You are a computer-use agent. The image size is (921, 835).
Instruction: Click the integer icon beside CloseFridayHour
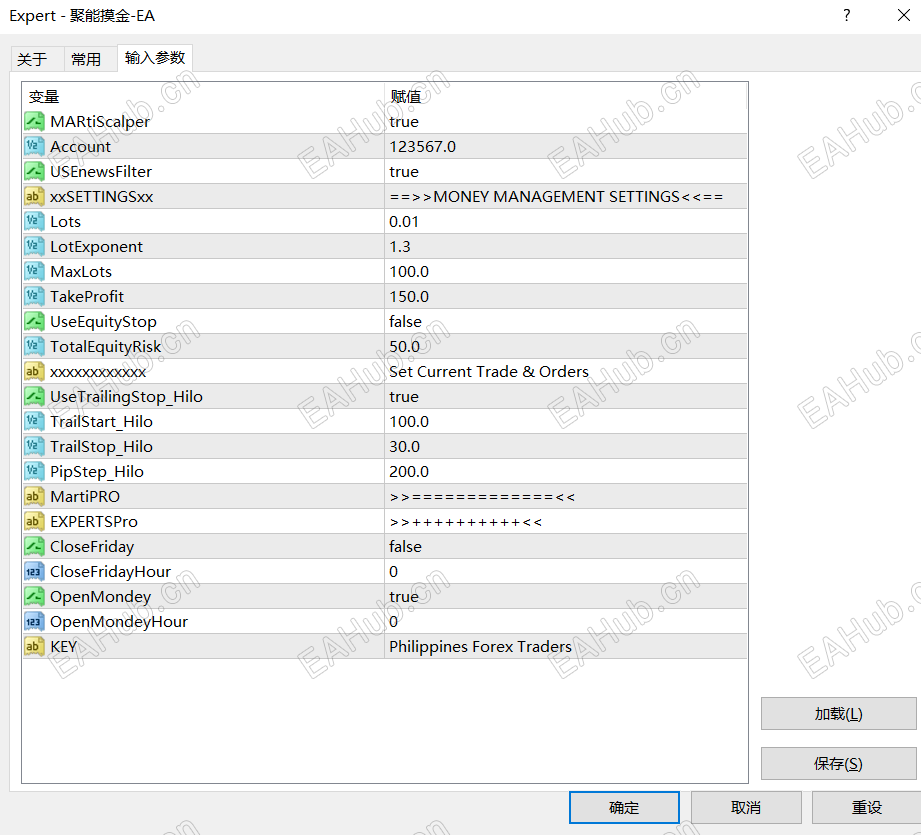(x=34, y=572)
